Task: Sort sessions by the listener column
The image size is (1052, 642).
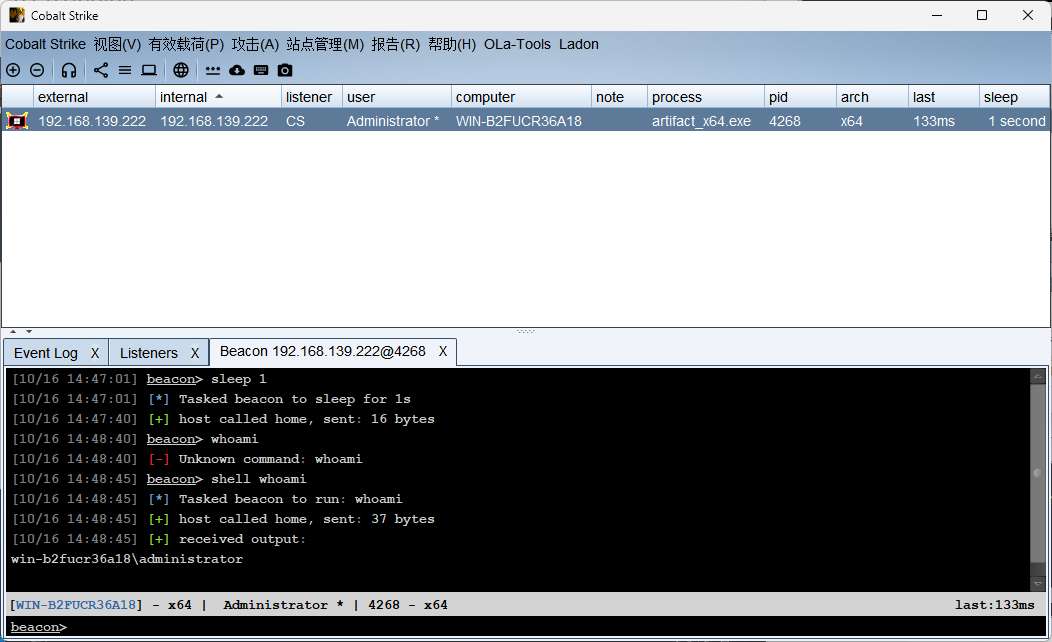Action: pyautogui.click(x=312, y=97)
